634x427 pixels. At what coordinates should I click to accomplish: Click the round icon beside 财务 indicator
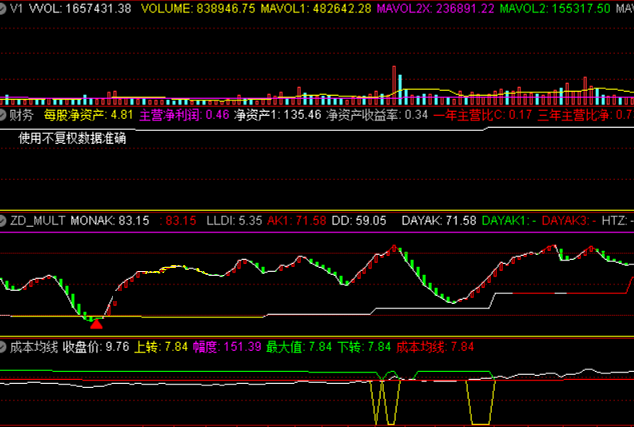(2, 115)
